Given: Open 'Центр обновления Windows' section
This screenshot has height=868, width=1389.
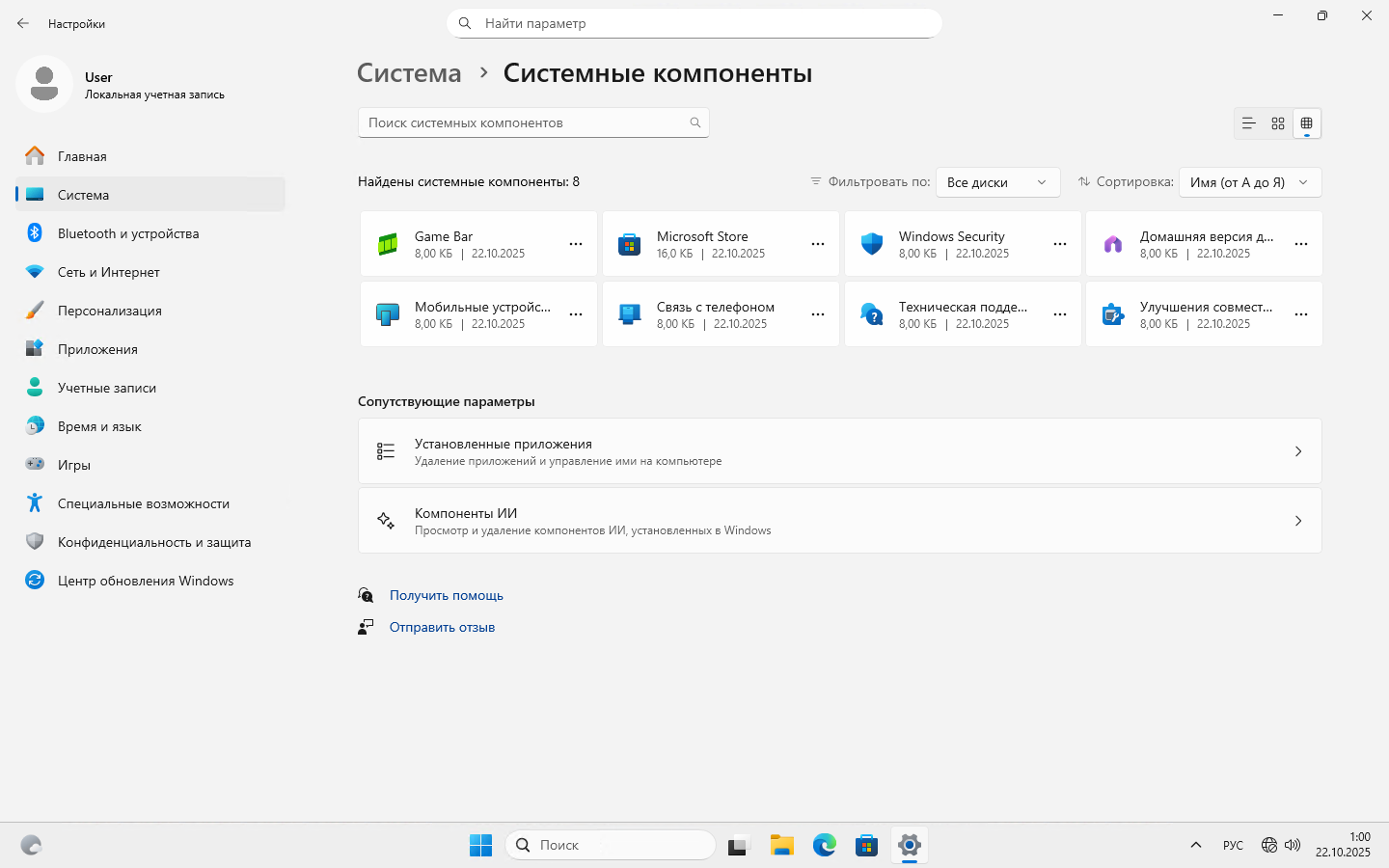Looking at the screenshot, I should tap(145, 581).
